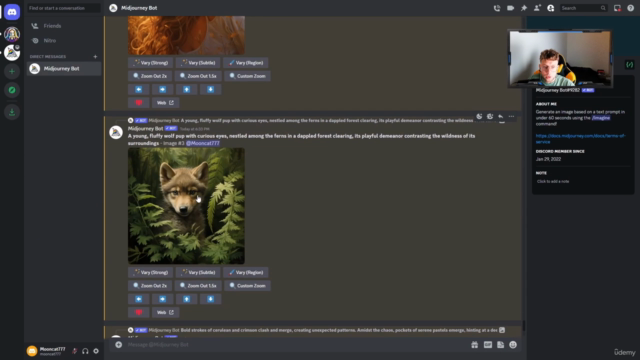Open gift icon in message box
This screenshot has width=640, height=360.
[474, 344]
